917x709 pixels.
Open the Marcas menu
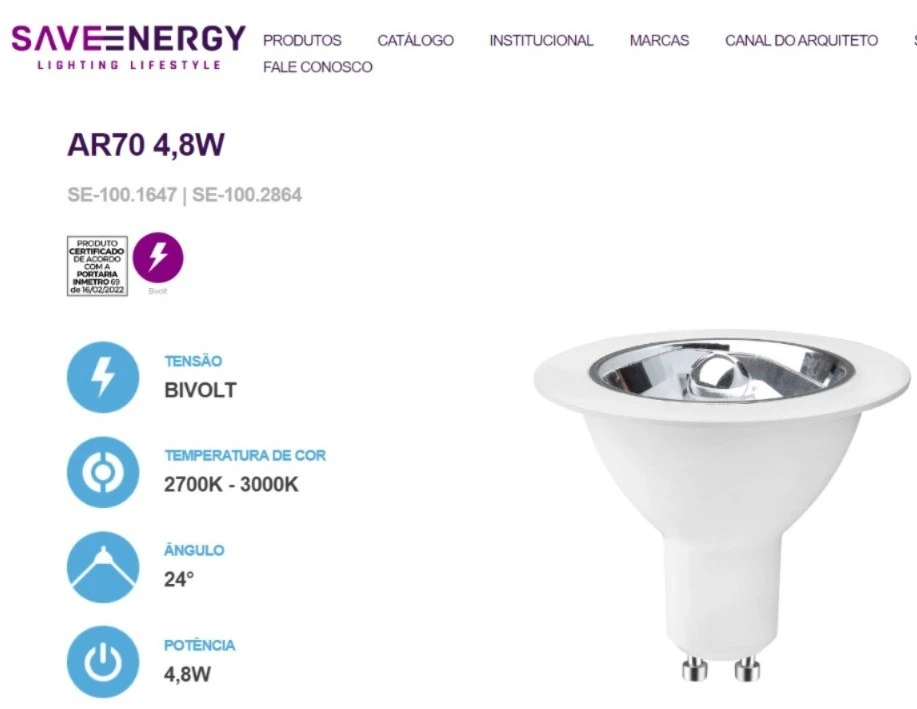pyautogui.click(x=659, y=40)
